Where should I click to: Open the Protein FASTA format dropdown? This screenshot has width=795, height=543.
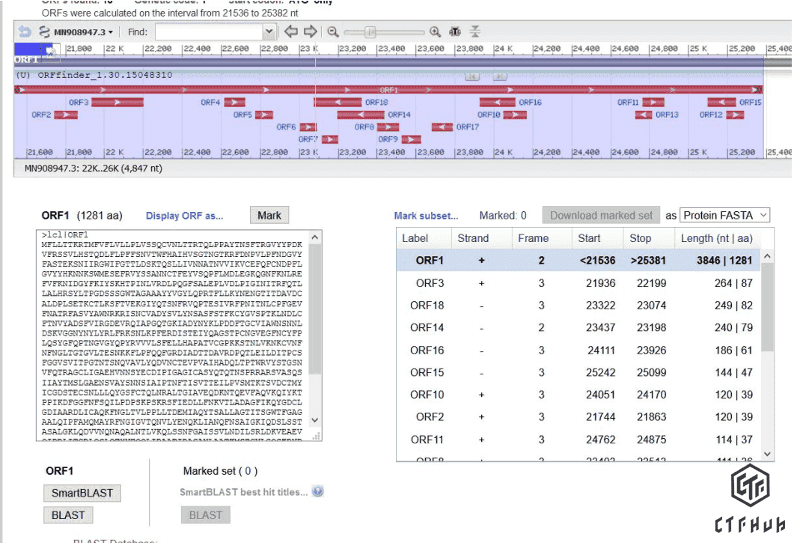[725, 215]
